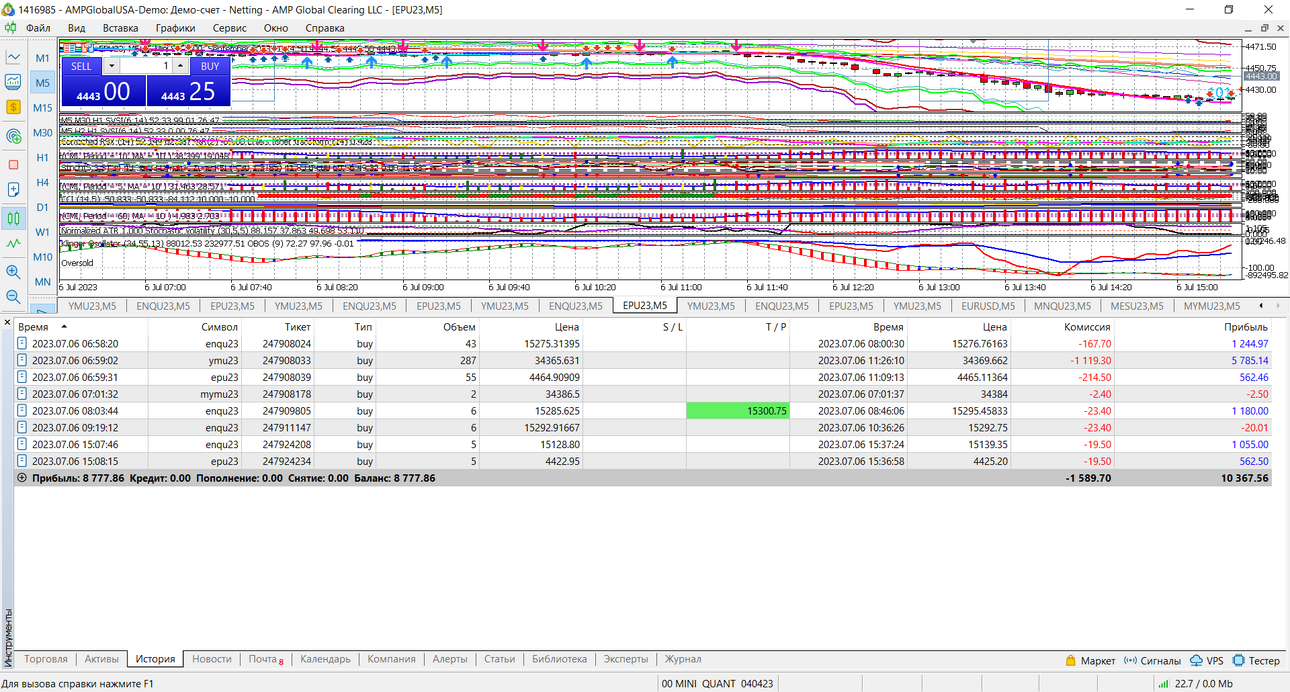Switch to the Журнал tab
1290x692 pixels.
(683, 660)
